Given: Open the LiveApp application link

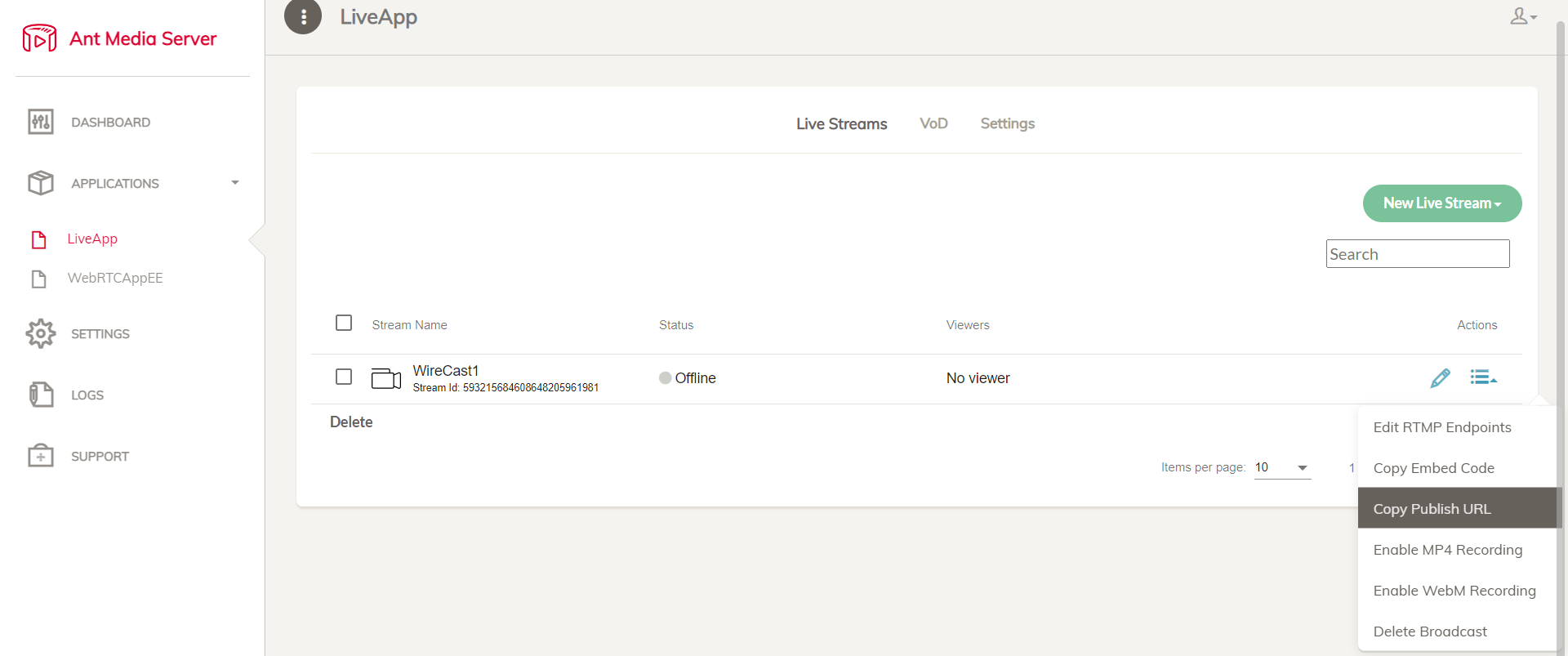Looking at the screenshot, I should click(x=92, y=239).
